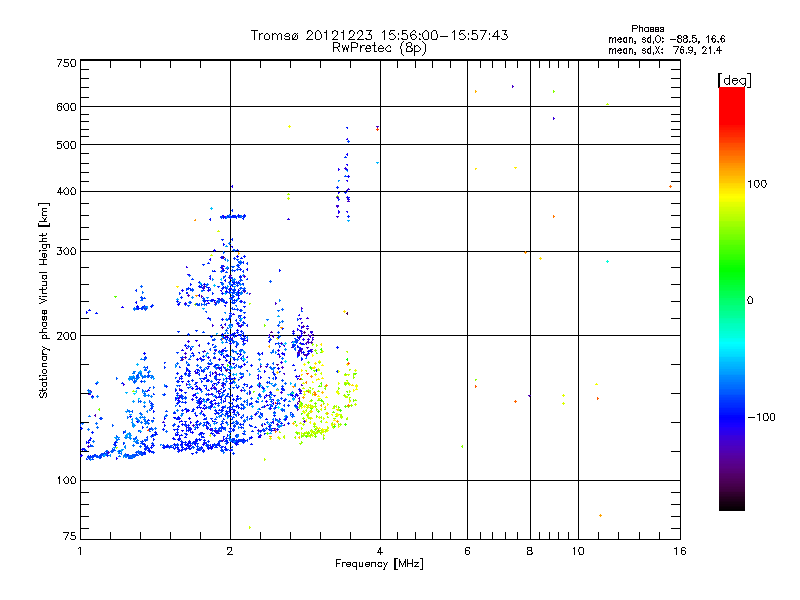Click the y-axis tick label '100'
800x600 pixels.
tap(67, 481)
